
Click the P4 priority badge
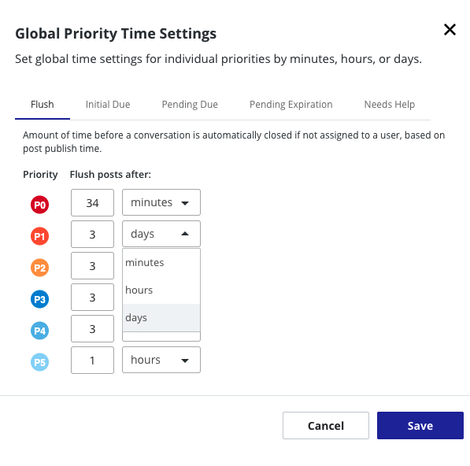click(40, 331)
